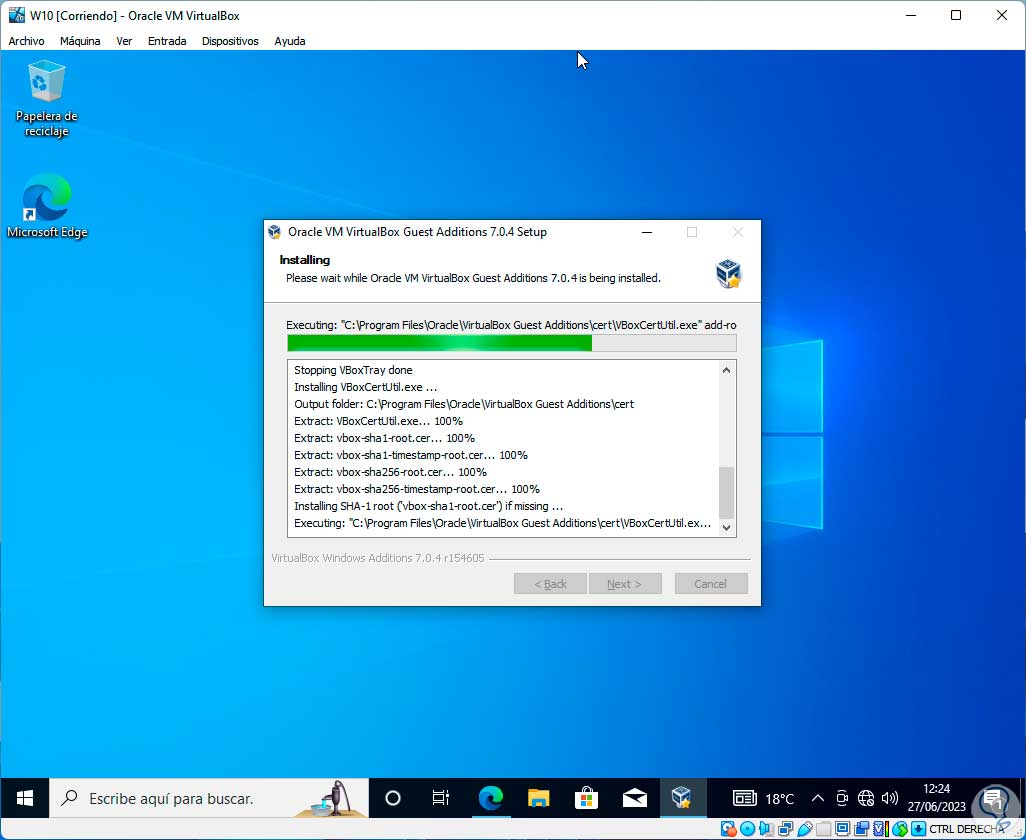The width and height of the screenshot is (1026, 840).
Task: Click the VirtualBox shared folders indicator
Action: 823,830
